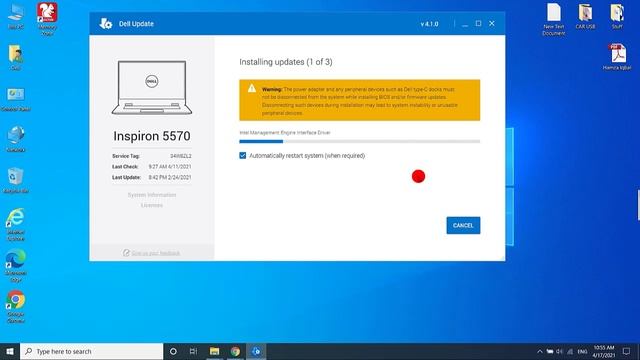Open File Explorer from taskbar
Screen dimensions: 640x360
point(214,351)
